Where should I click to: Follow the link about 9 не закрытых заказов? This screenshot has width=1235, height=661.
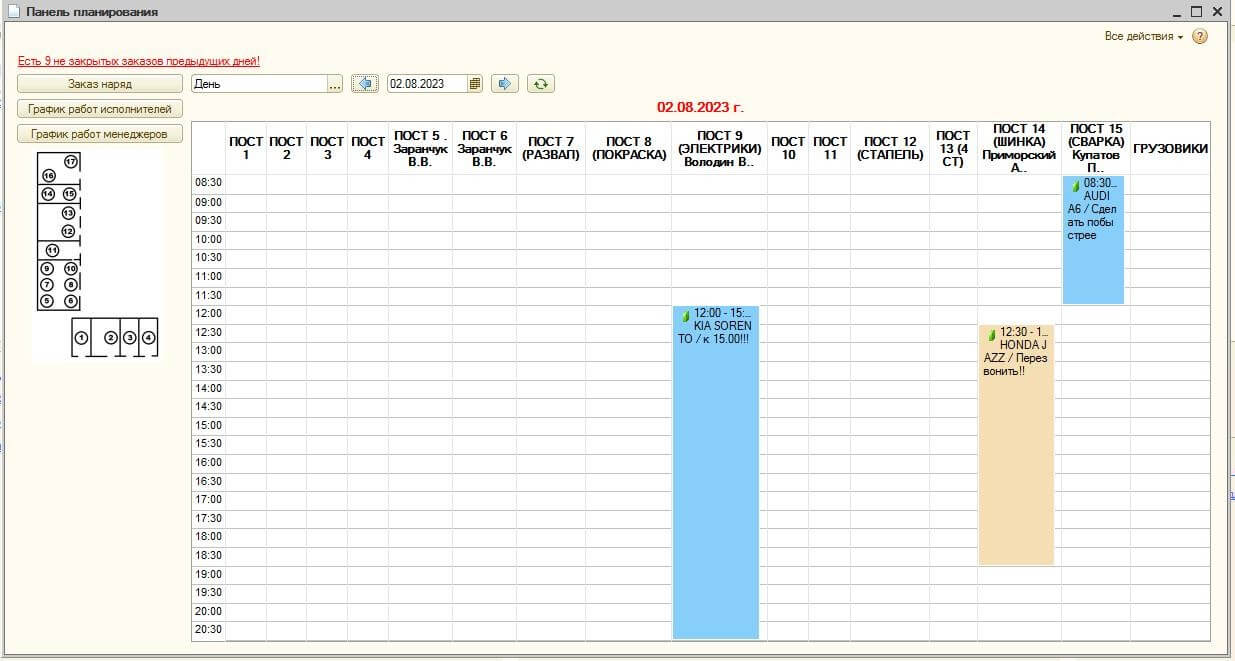(139, 61)
